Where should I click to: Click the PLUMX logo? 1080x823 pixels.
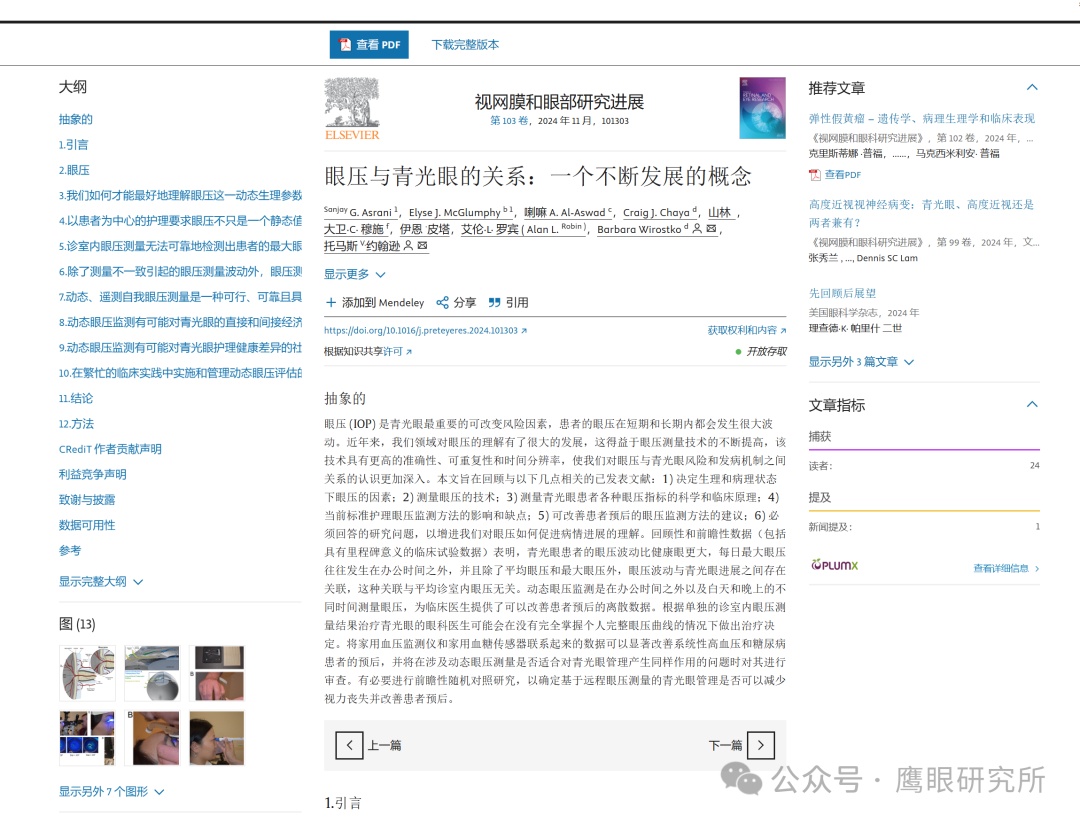[x=836, y=566]
